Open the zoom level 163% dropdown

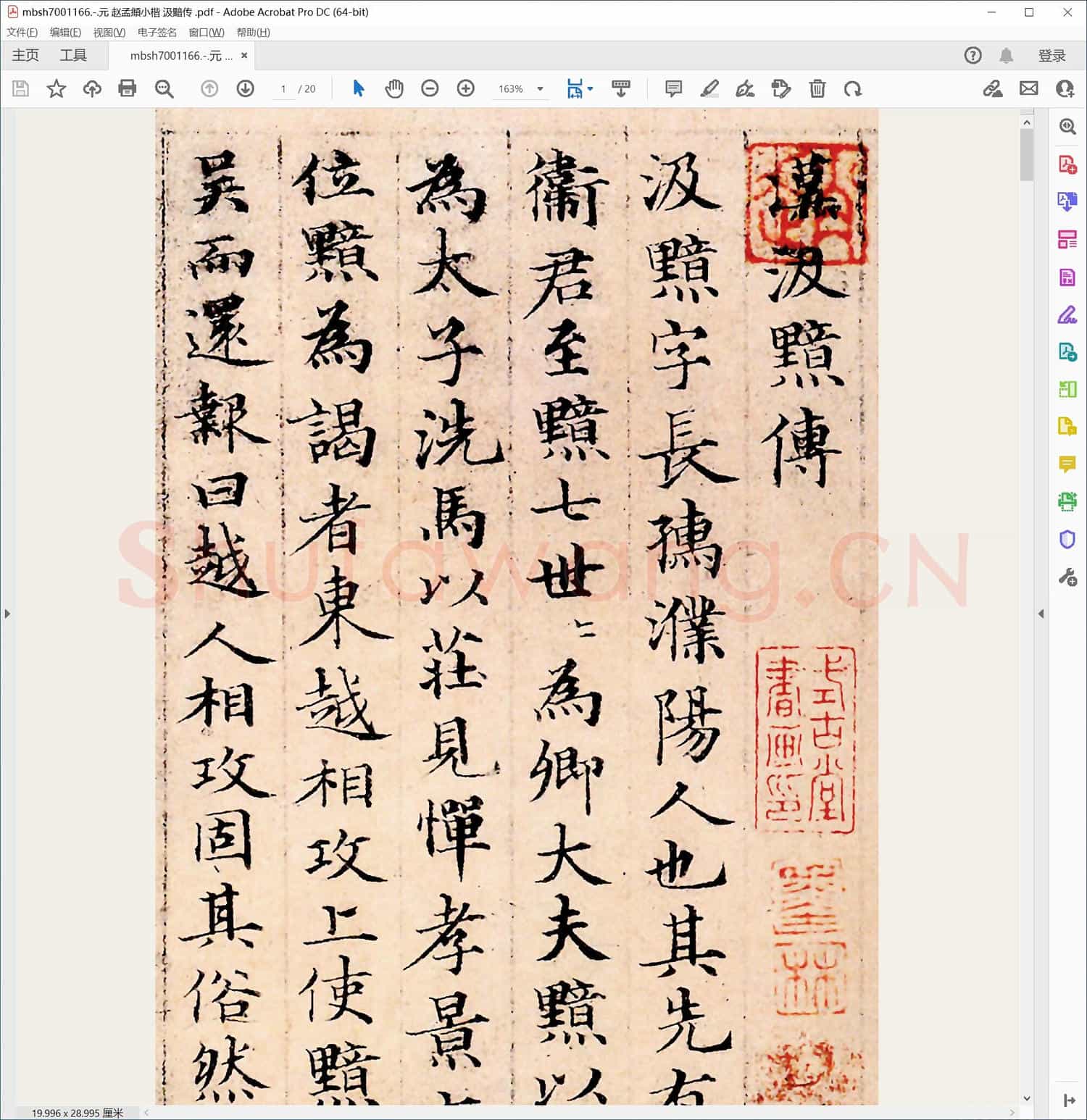540,89
